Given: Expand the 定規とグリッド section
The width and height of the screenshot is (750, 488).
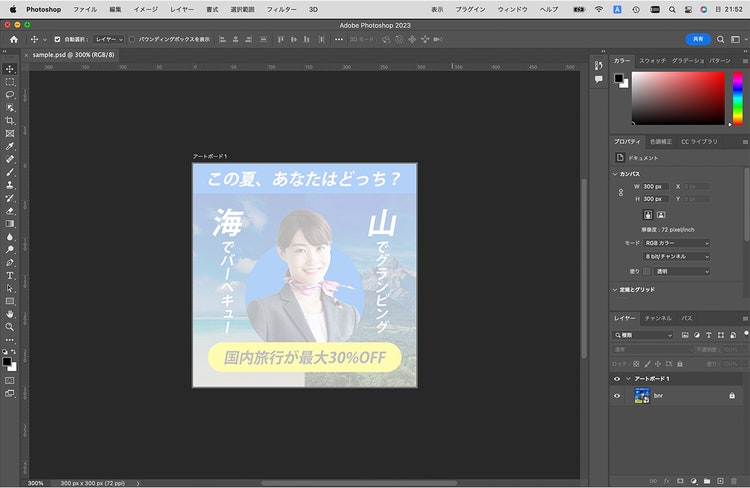Looking at the screenshot, I should (x=615, y=289).
